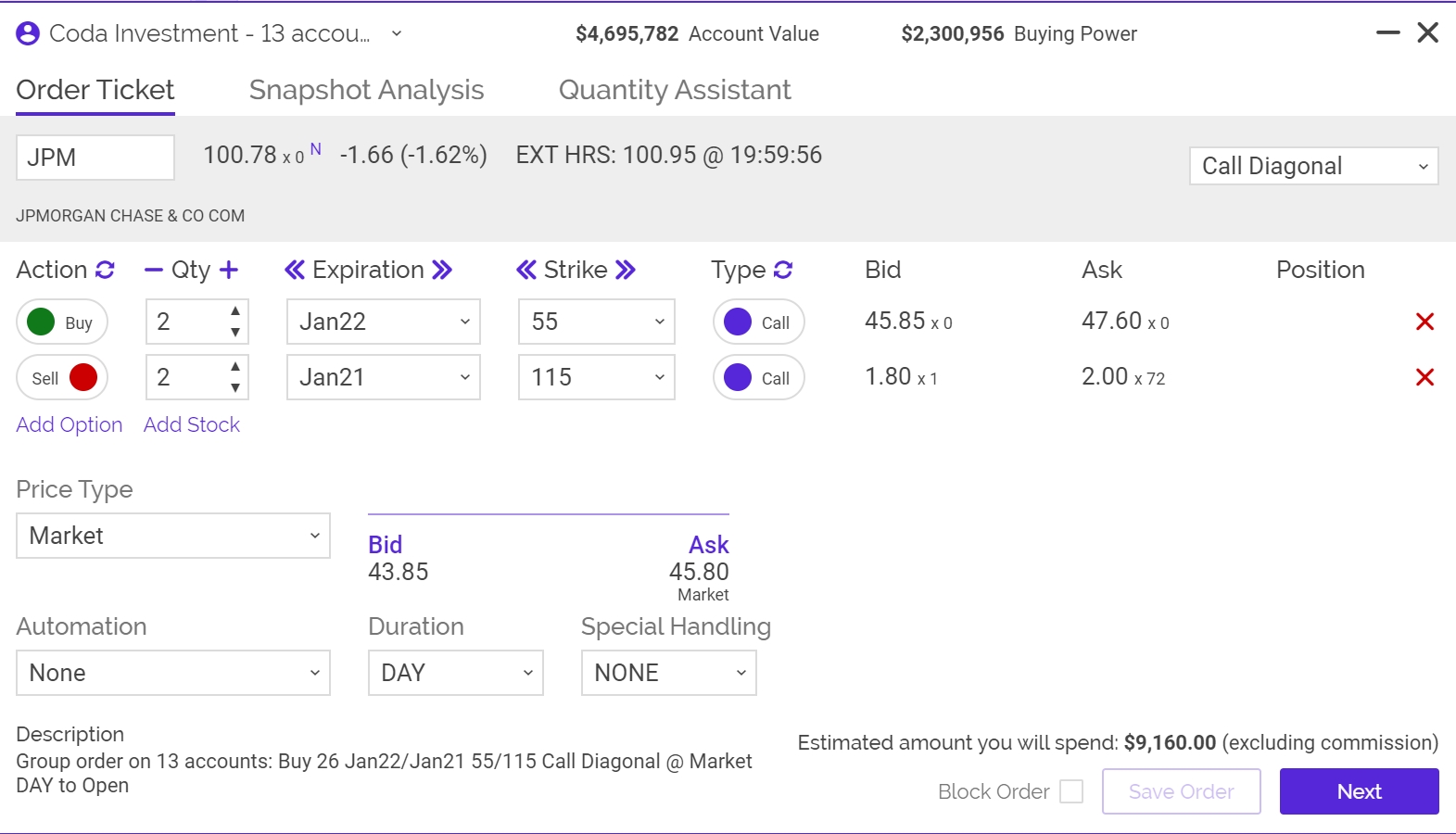Open the Quantity Assistant tab
This screenshot has height=834, width=1456.
(674, 90)
